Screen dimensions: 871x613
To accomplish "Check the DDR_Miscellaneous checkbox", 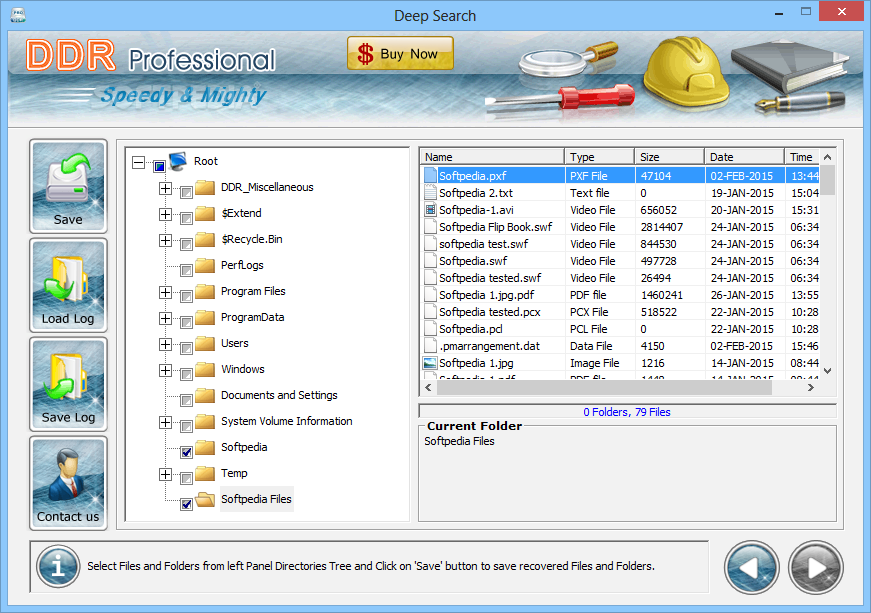I will tap(187, 192).
